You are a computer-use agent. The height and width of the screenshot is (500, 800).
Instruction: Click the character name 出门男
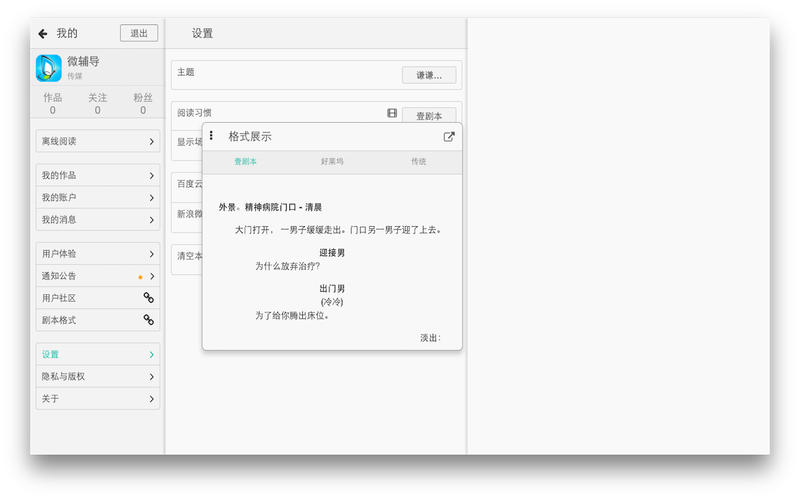[x=332, y=289]
